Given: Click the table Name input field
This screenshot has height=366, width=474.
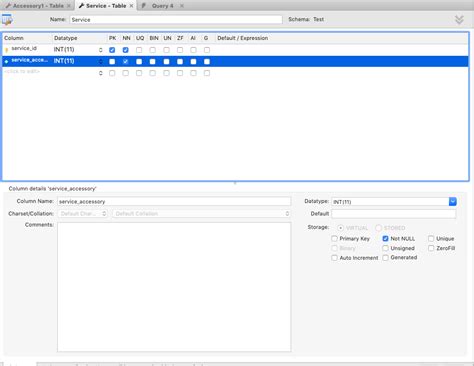Looking at the screenshot, I should [176, 20].
